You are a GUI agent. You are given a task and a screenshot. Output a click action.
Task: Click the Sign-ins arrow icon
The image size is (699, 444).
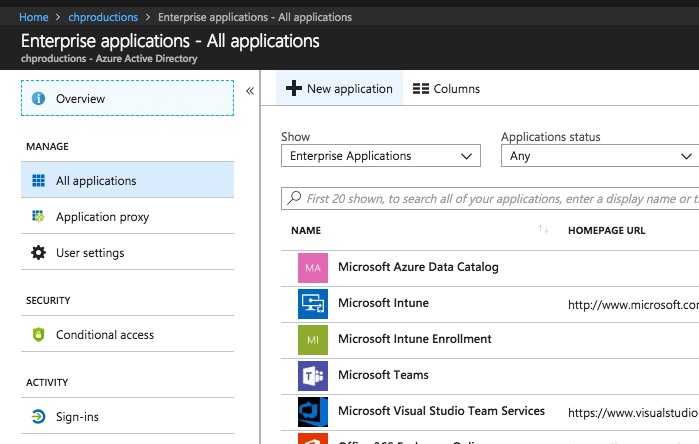tap(38, 417)
